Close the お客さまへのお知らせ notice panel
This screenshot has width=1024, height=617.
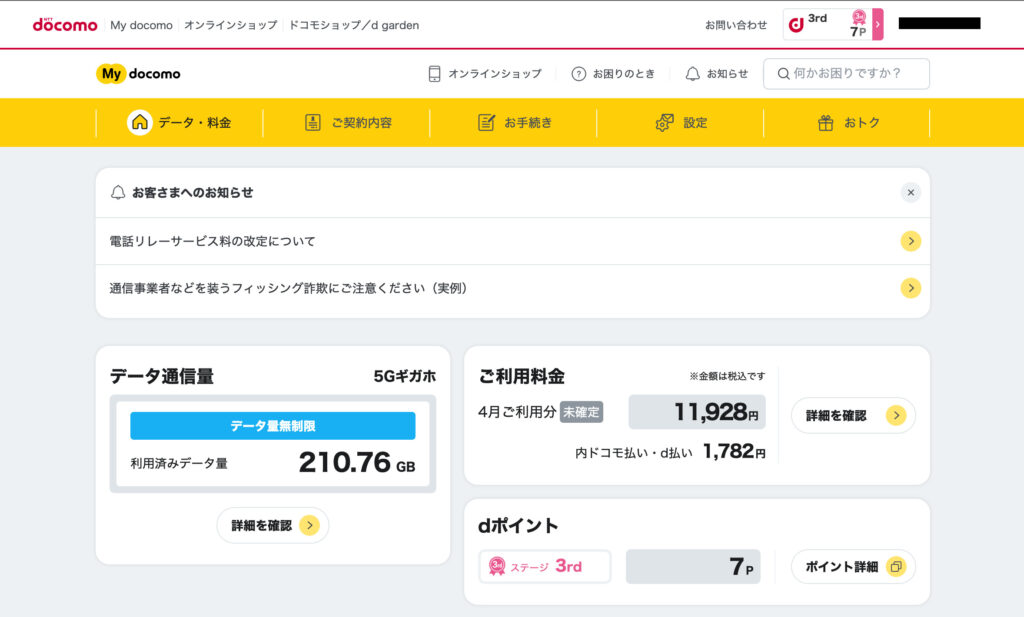click(x=910, y=192)
